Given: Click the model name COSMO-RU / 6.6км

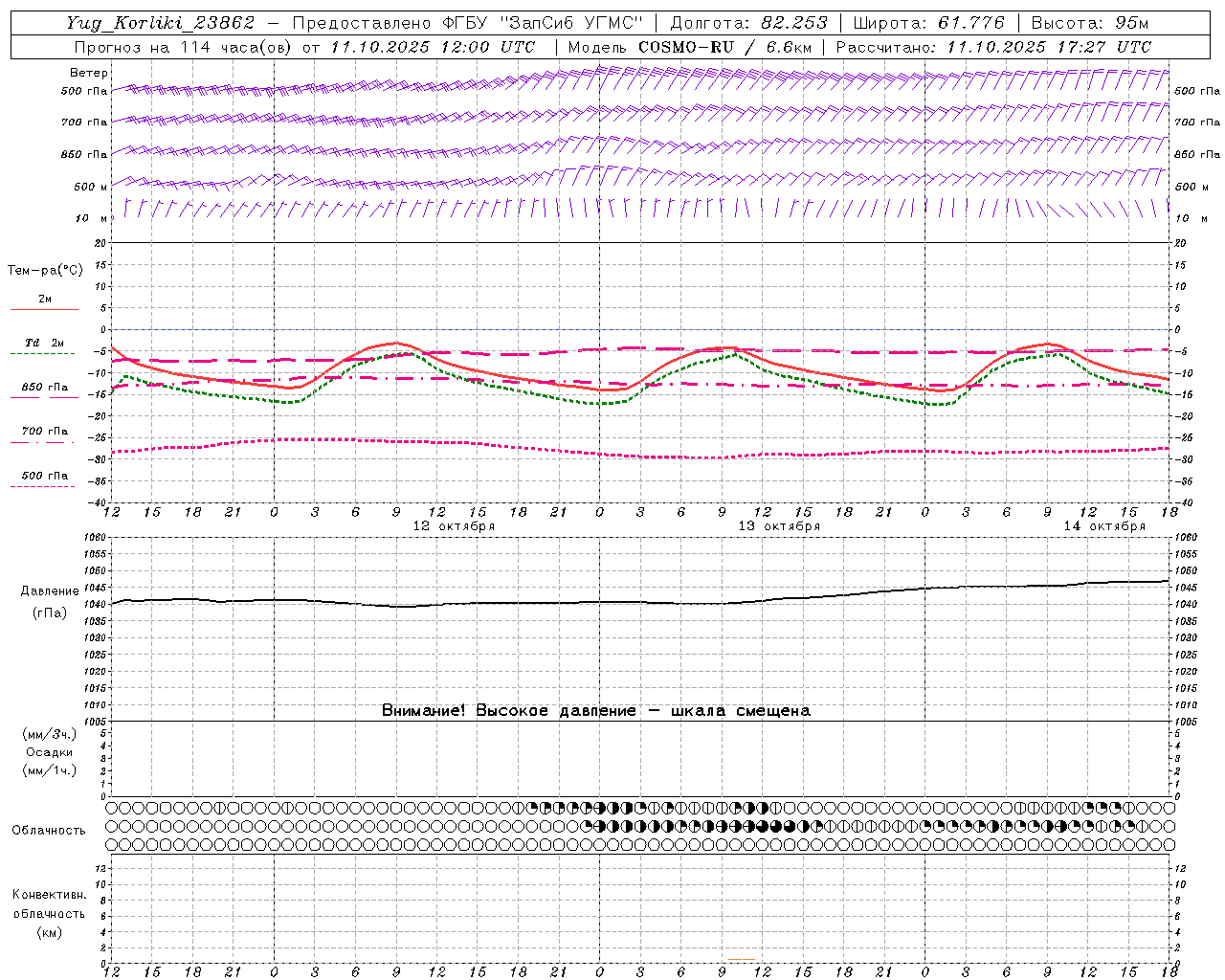Looking at the screenshot, I should pos(724,47).
